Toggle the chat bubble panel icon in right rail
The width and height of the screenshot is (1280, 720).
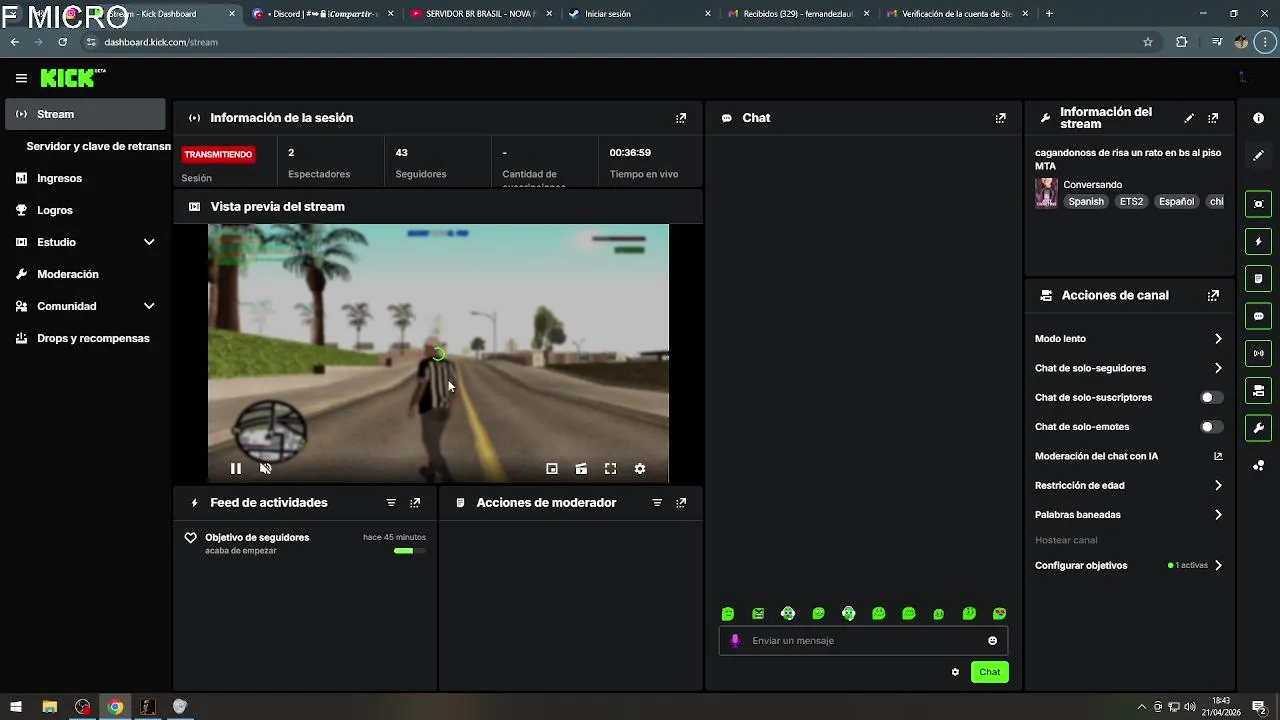(x=1258, y=316)
